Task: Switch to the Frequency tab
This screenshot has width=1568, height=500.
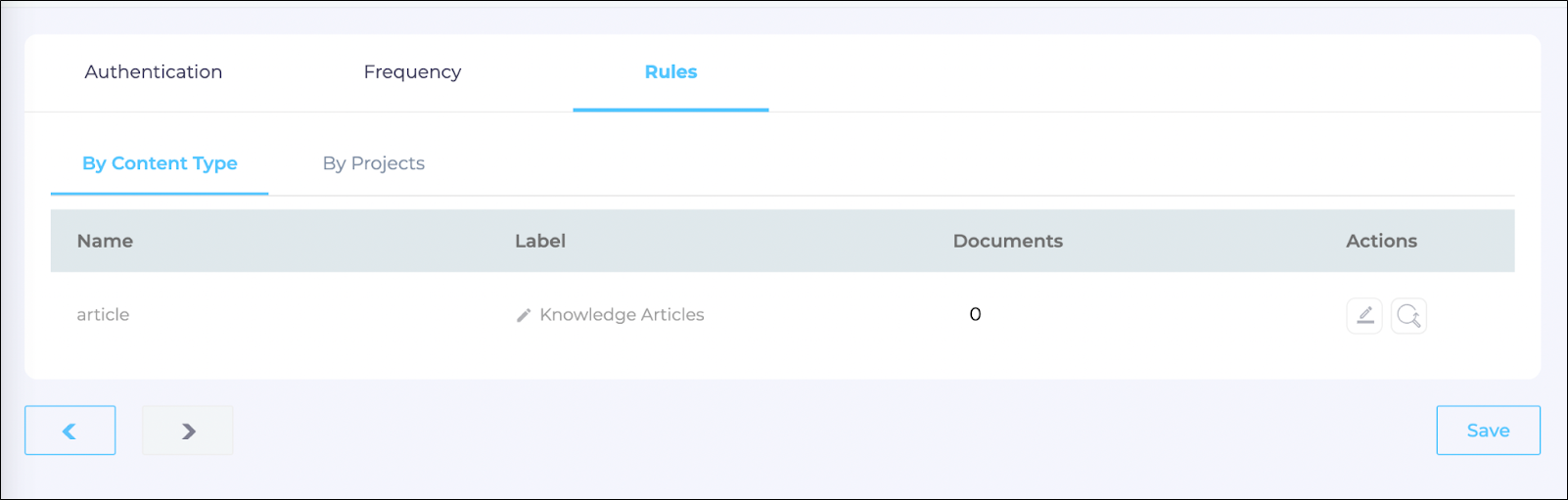Action: tap(412, 71)
